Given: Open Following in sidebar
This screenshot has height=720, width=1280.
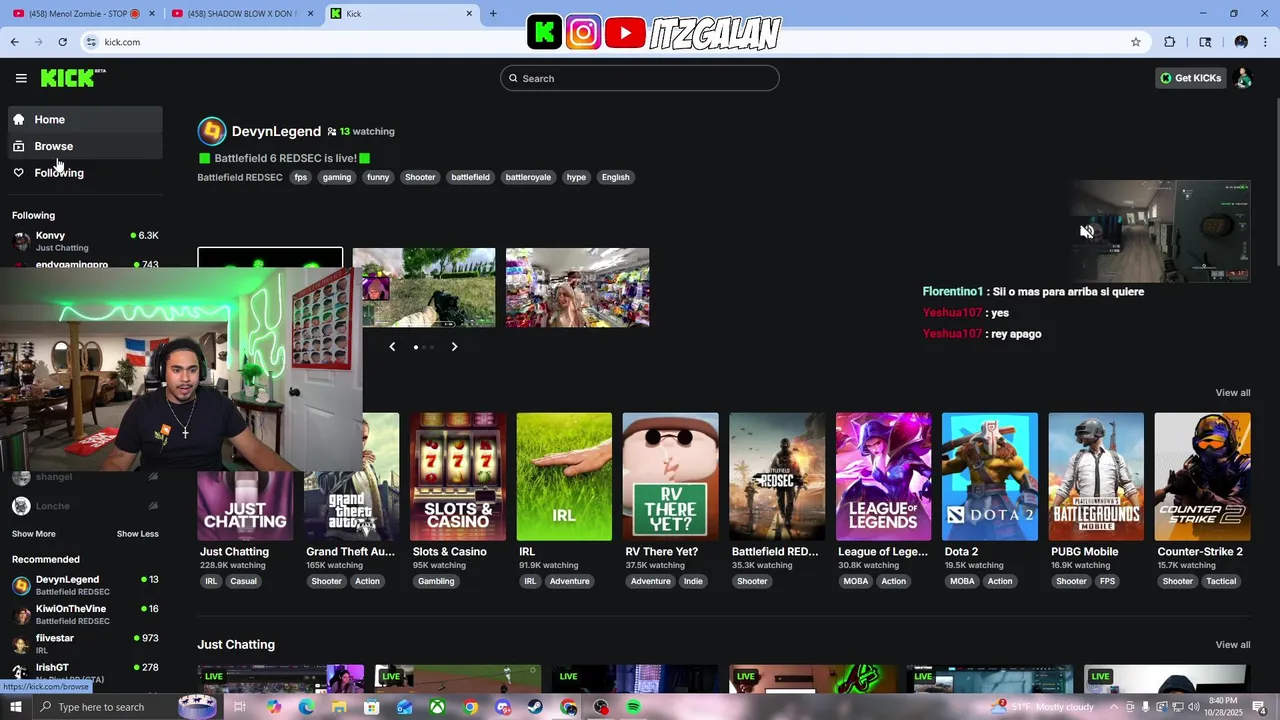Looking at the screenshot, I should pyautogui.click(x=85, y=173).
